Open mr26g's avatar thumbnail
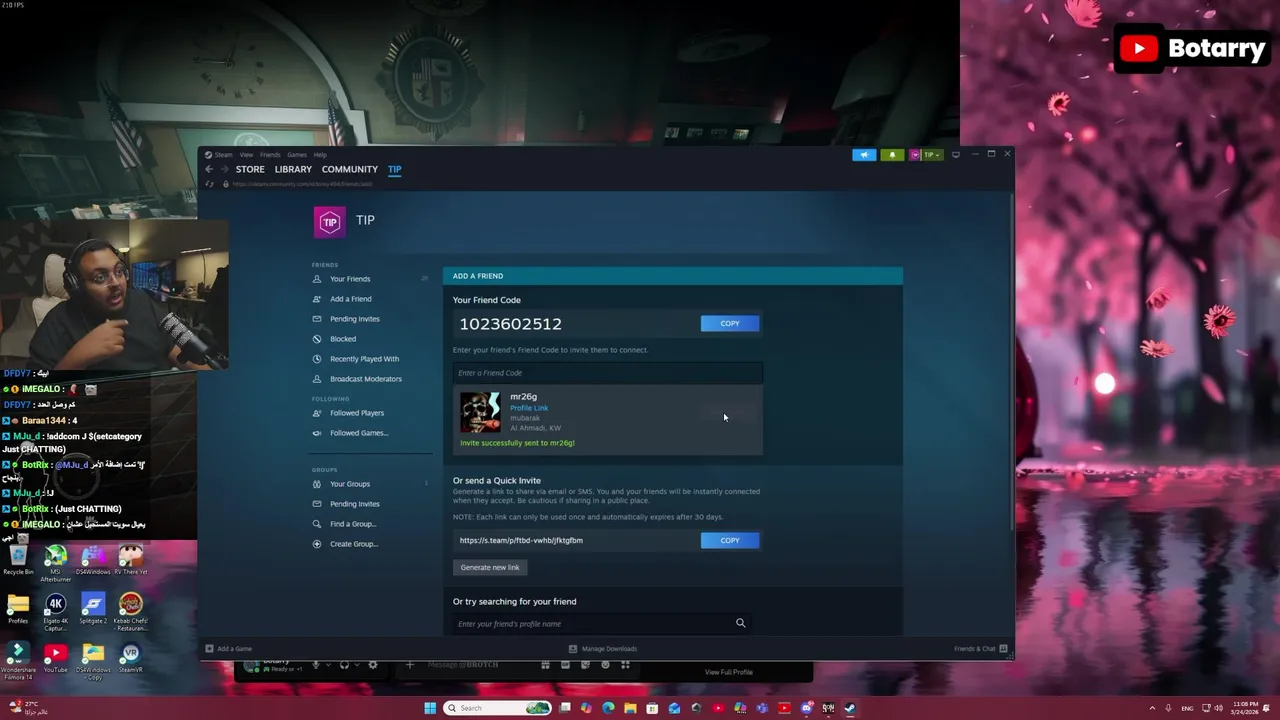The image size is (1280, 720). [480, 412]
